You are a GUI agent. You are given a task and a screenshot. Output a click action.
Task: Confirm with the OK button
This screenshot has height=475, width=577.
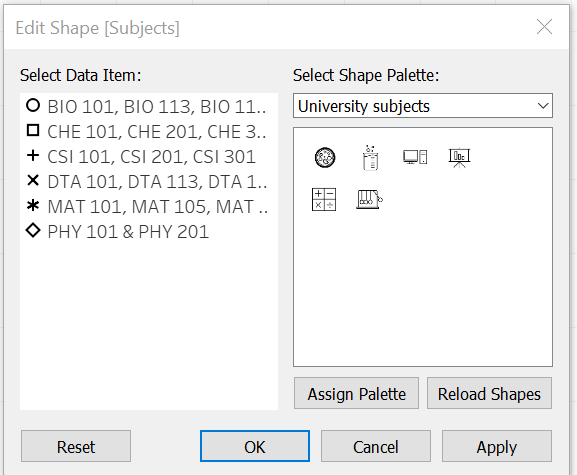(255, 446)
